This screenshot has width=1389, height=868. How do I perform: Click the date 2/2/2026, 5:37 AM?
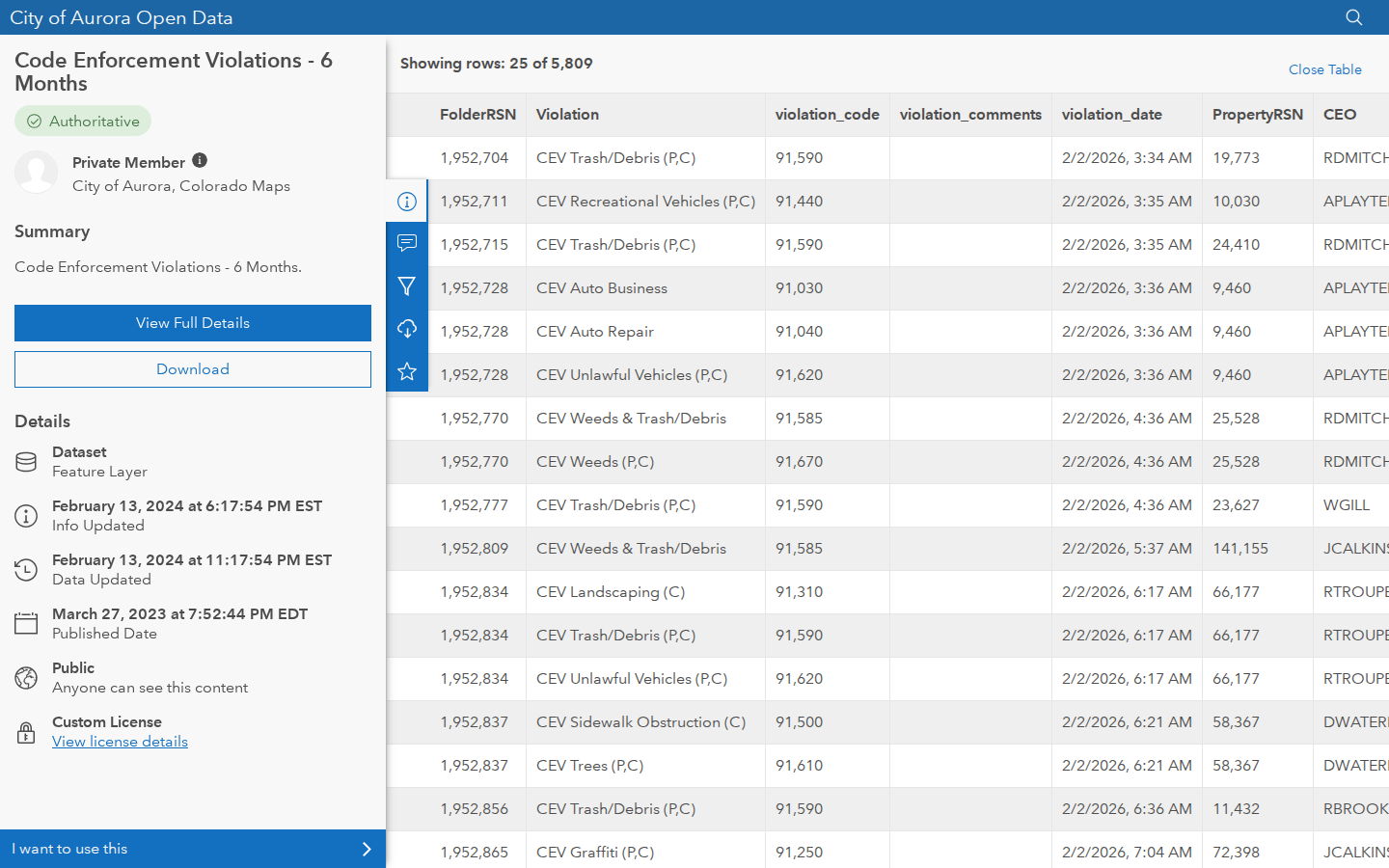coord(1127,549)
